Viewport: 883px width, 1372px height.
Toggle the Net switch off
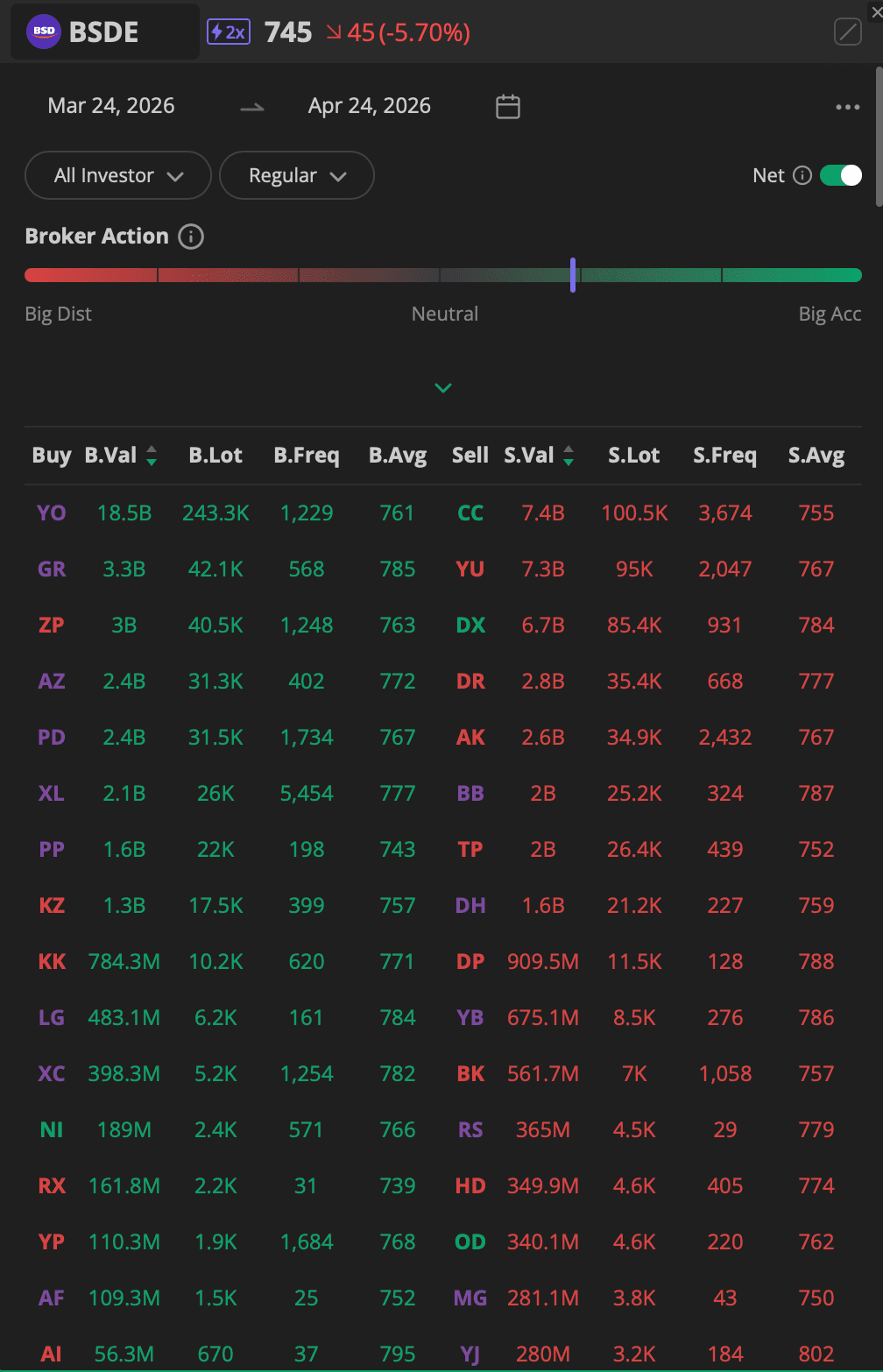[x=838, y=175]
